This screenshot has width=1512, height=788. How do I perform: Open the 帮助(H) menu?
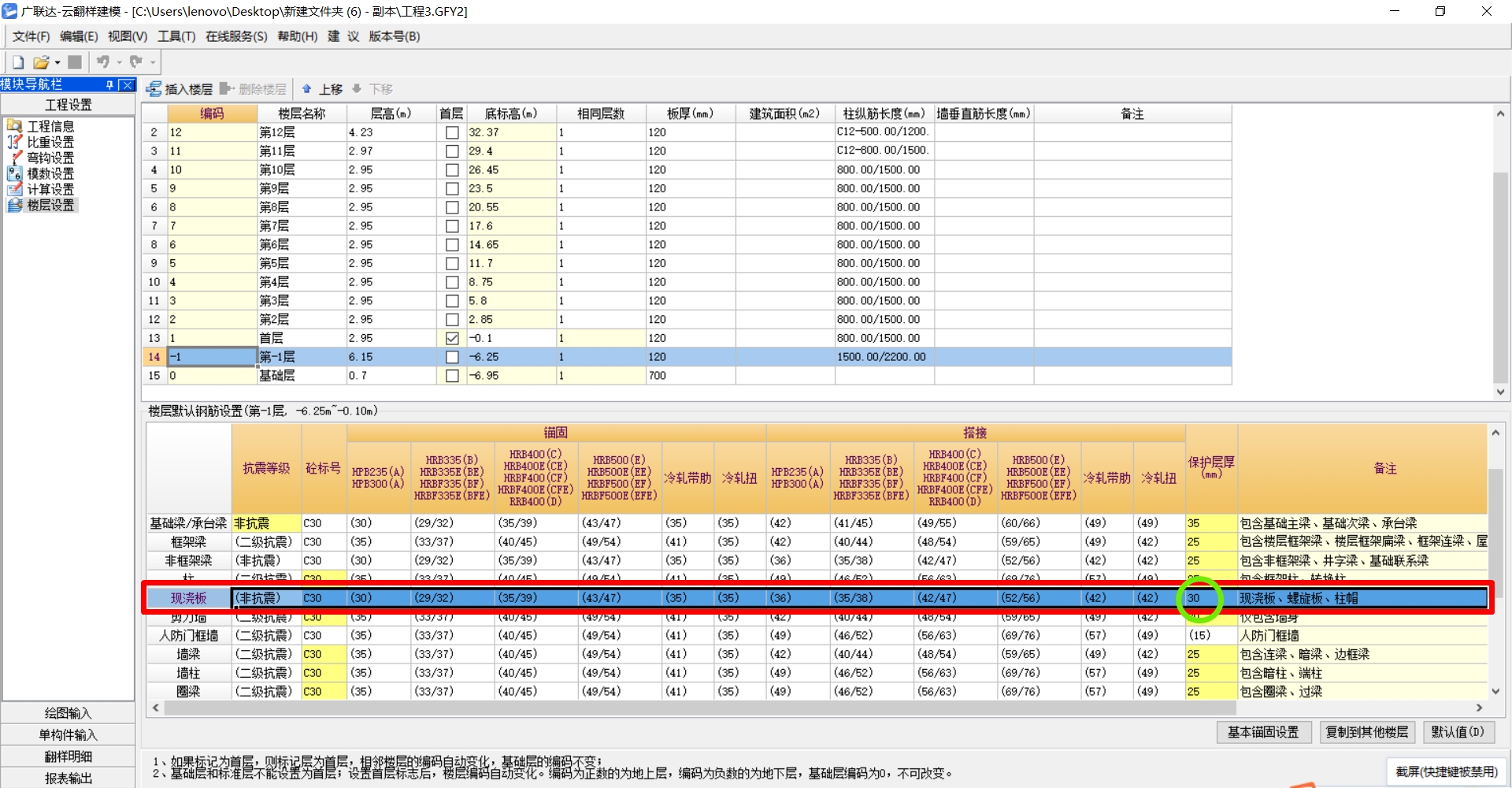pyautogui.click(x=298, y=36)
